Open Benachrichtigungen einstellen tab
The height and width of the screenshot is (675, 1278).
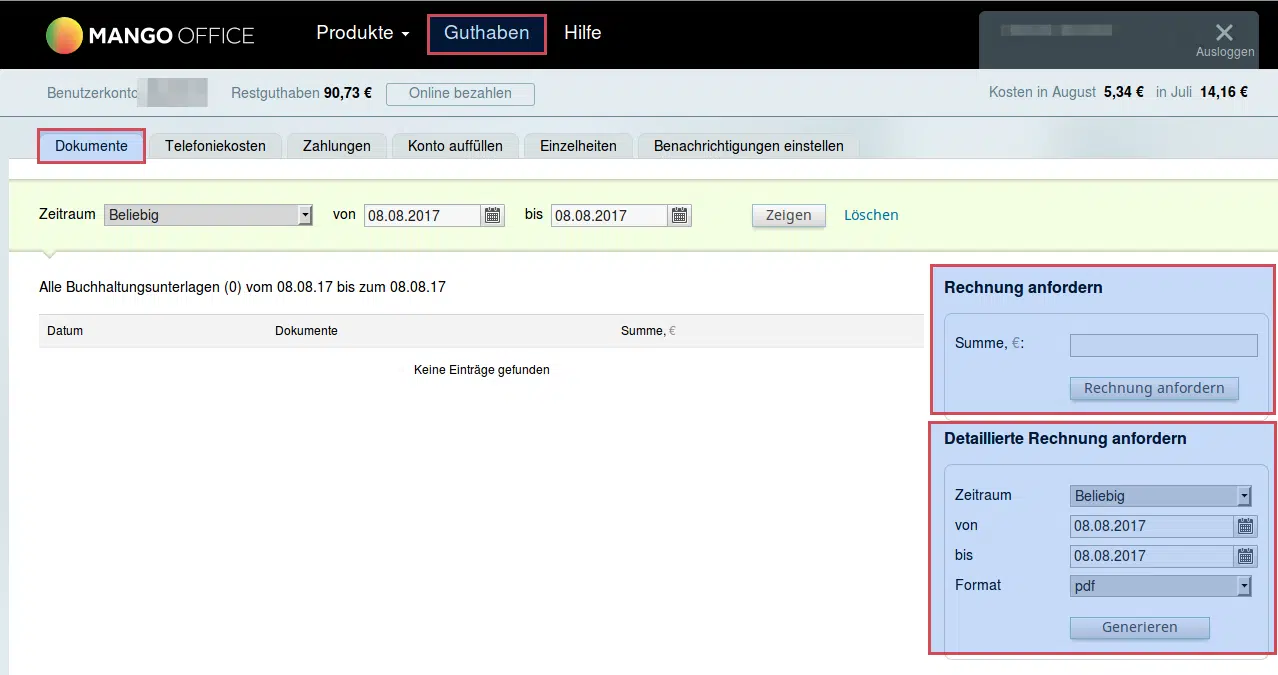click(749, 146)
